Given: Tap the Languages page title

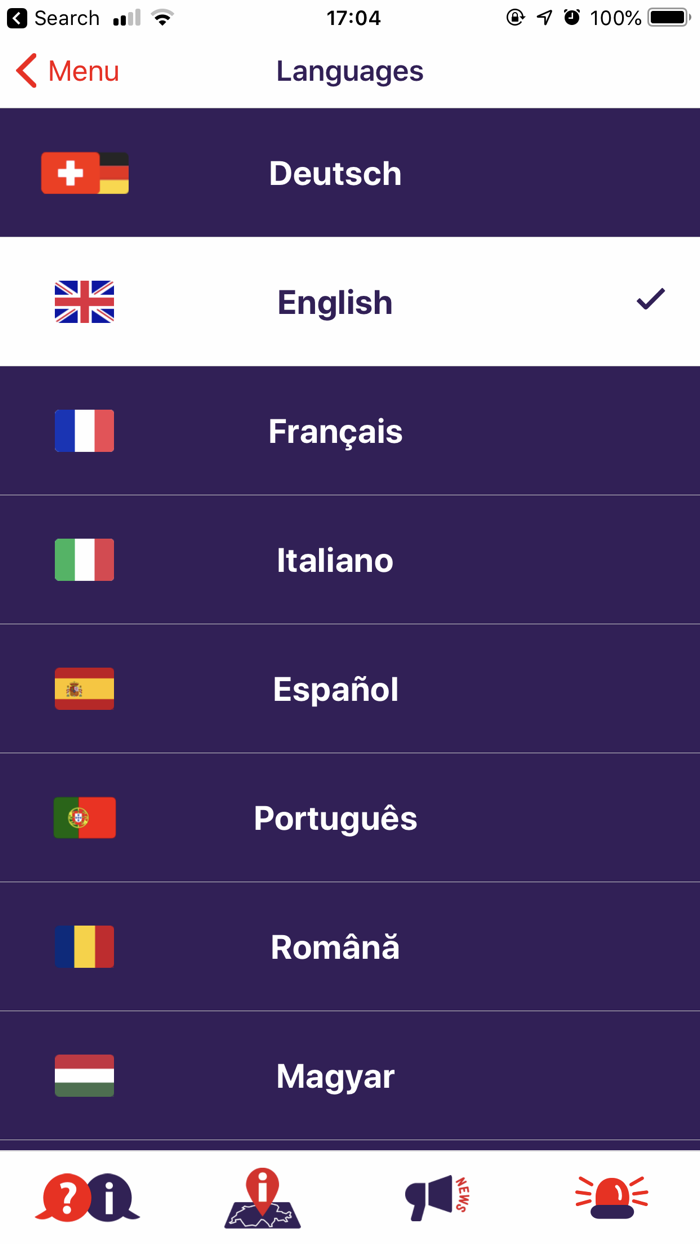Looking at the screenshot, I should tap(350, 71).
